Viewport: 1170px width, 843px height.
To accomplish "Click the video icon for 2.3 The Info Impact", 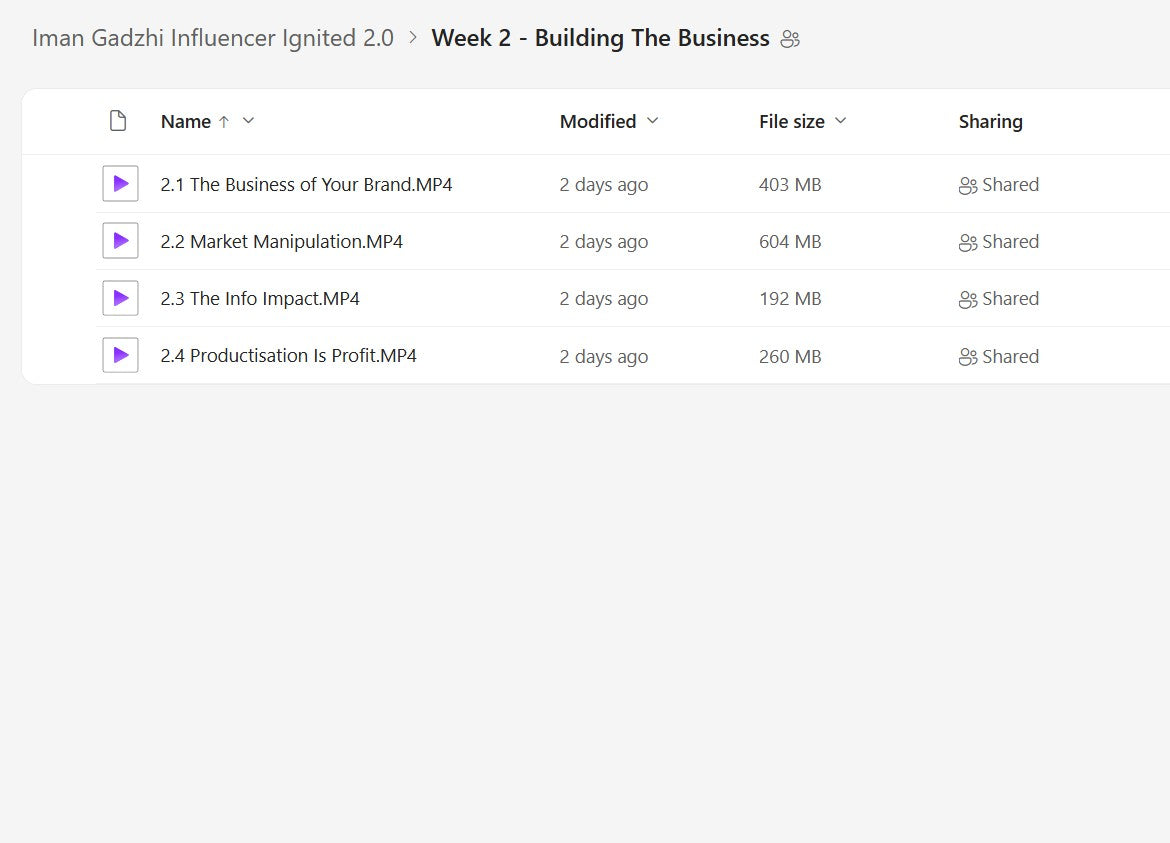I will pos(120,298).
